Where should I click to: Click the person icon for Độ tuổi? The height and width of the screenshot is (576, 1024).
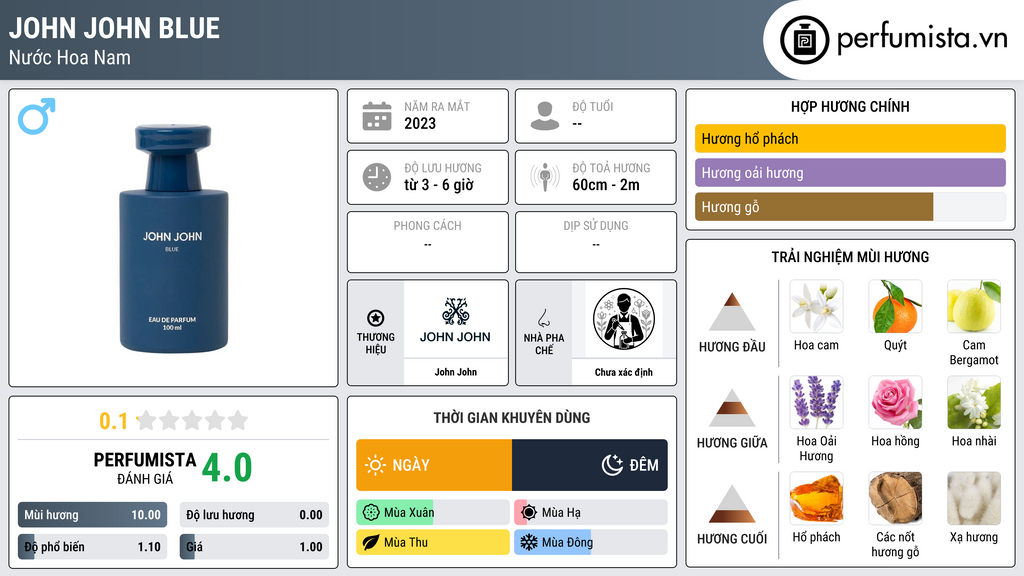(x=545, y=116)
